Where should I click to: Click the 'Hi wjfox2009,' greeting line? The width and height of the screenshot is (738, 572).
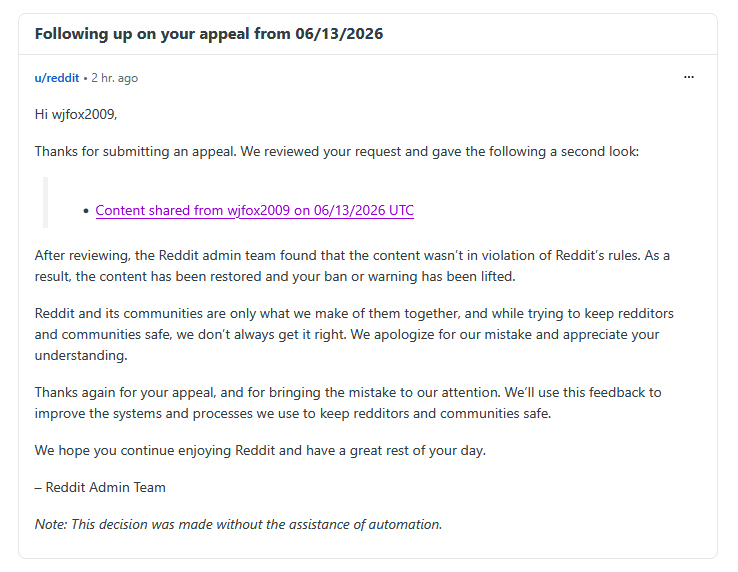76,114
